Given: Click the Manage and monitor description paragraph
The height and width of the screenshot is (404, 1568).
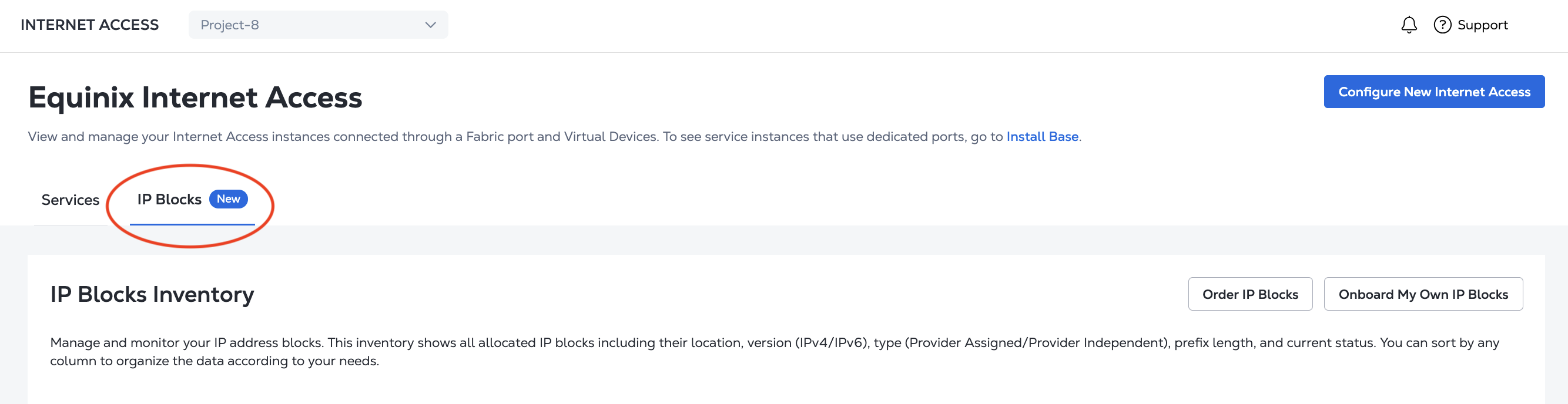Looking at the screenshot, I should click(x=774, y=352).
